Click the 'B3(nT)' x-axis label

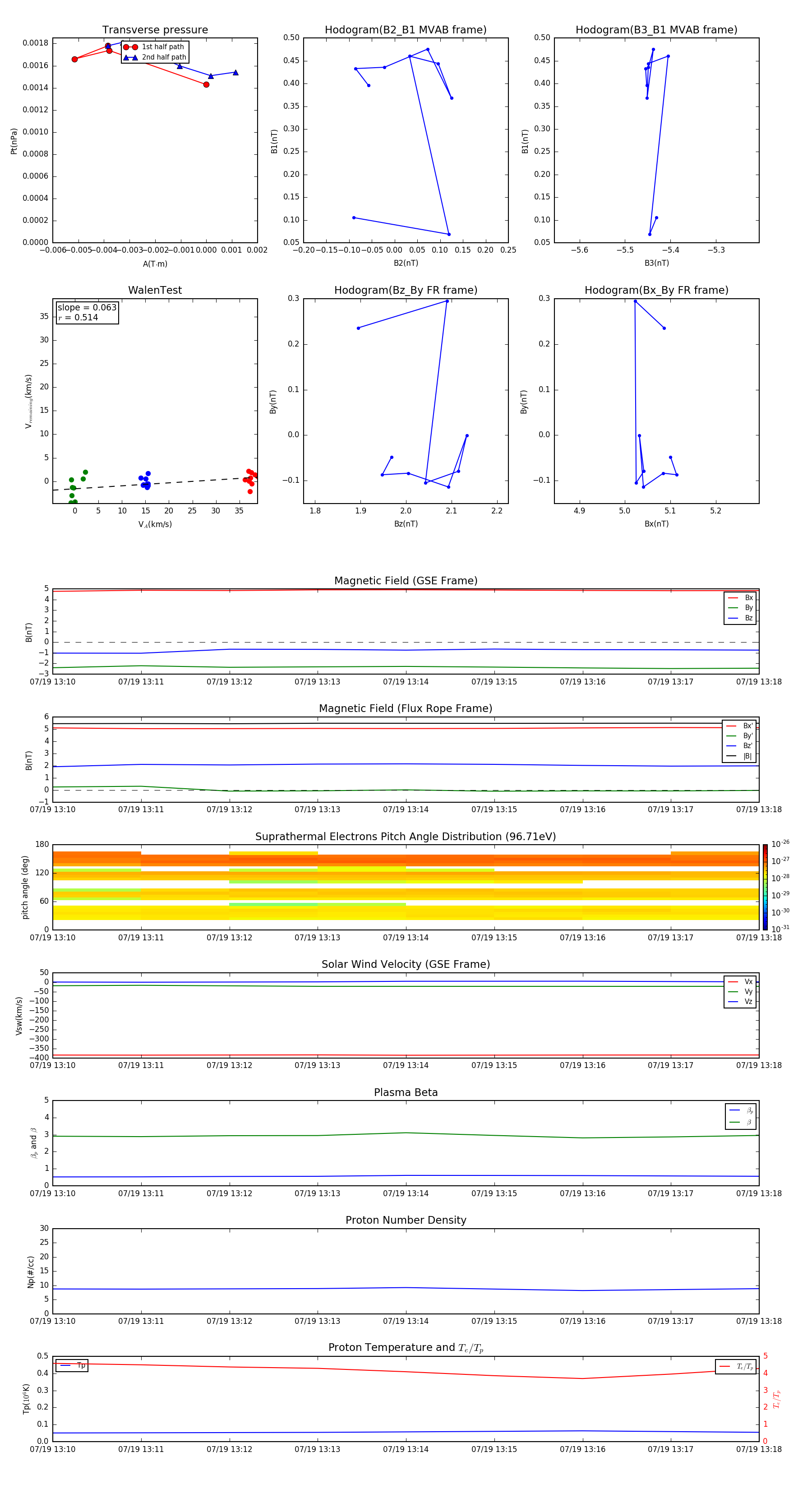(x=656, y=263)
